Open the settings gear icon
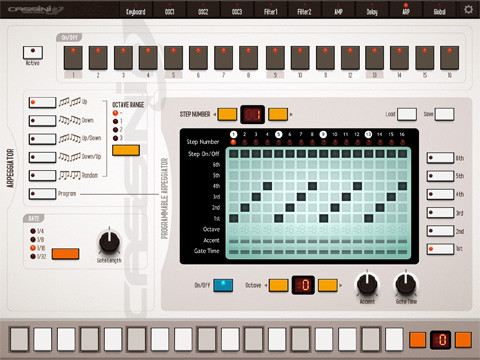The width and height of the screenshot is (480, 360). tap(468, 9)
